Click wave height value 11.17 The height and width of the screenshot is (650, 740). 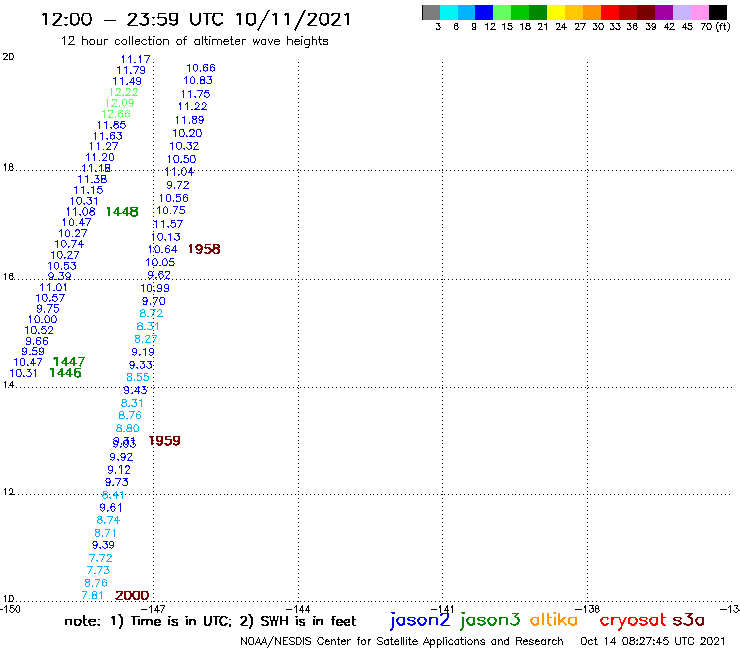(x=135, y=59)
